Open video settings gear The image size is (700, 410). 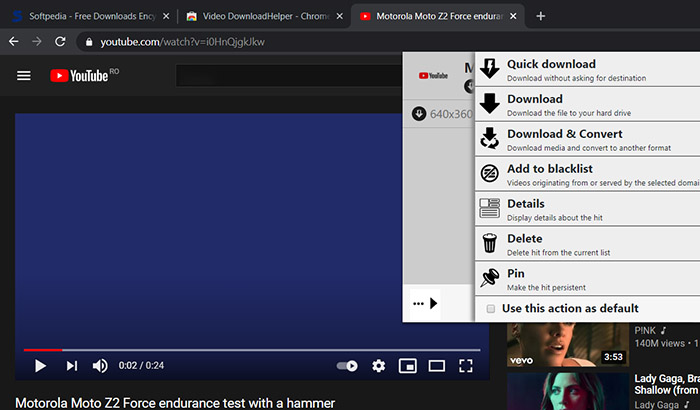(x=379, y=366)
